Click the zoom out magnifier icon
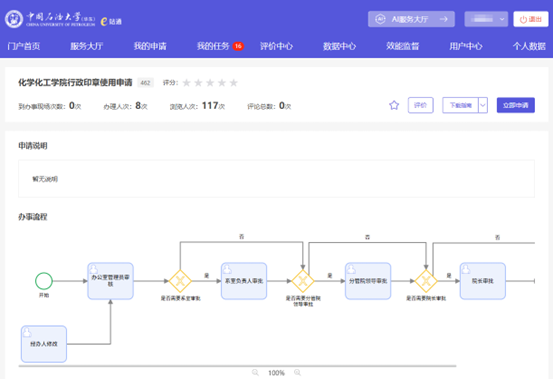 tap(255, 373)
